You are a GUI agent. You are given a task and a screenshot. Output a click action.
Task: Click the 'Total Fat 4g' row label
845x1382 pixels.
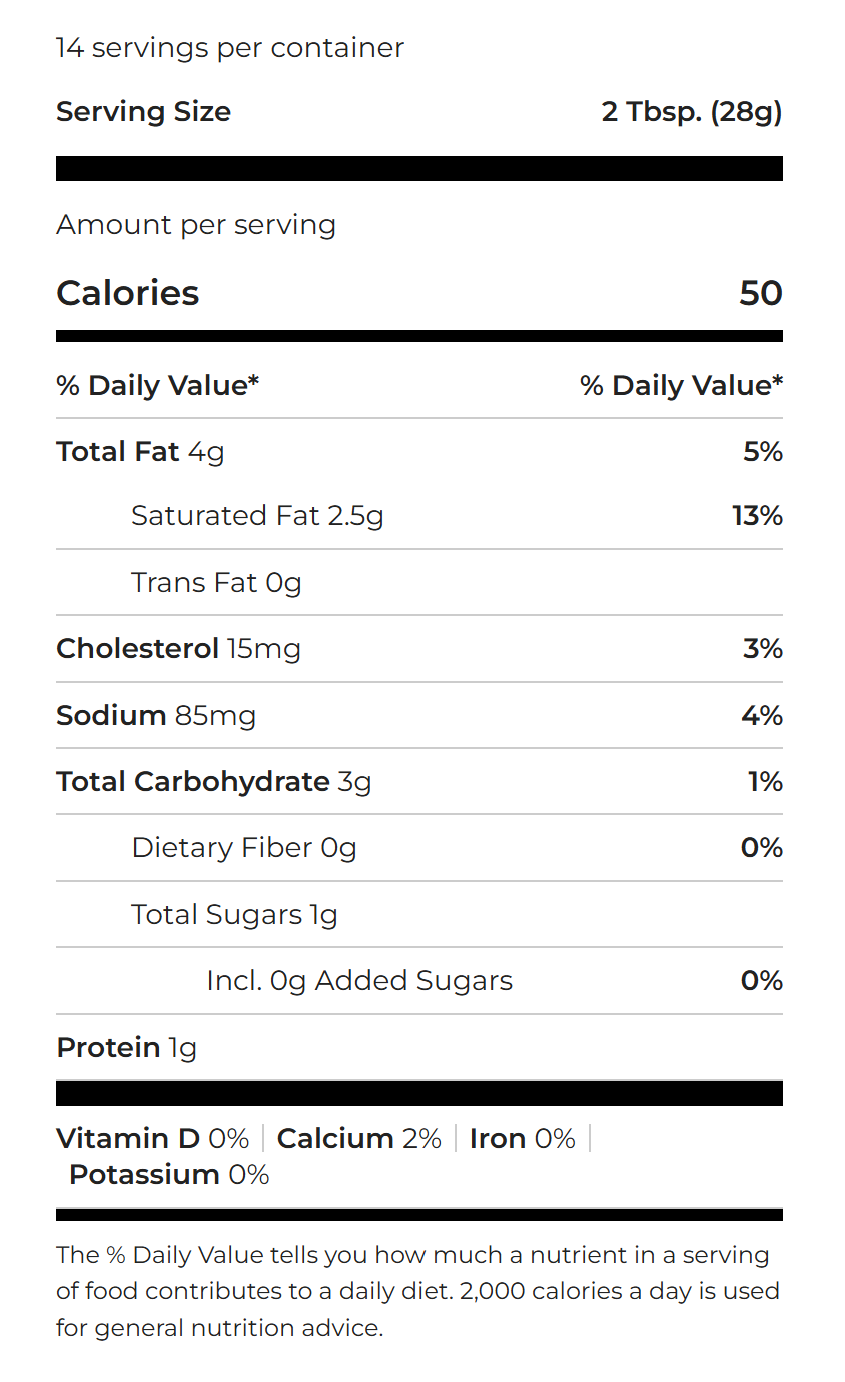140,452
